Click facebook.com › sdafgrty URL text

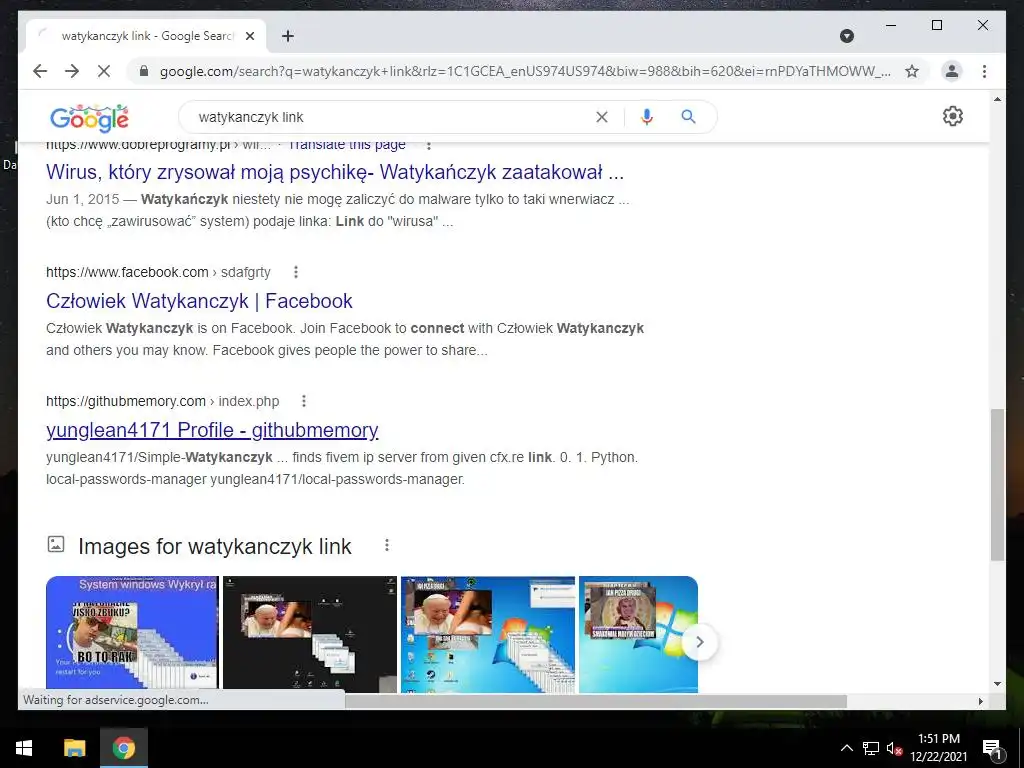[158, 272]
